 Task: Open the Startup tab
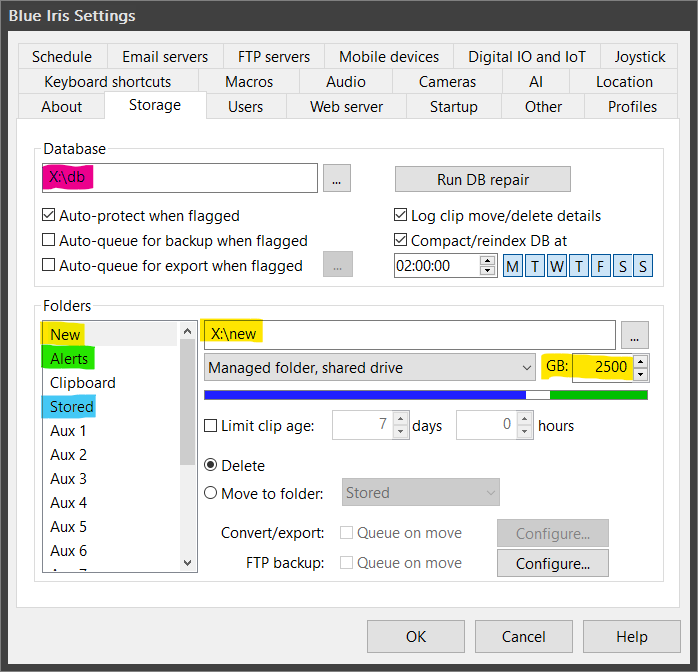454,106
